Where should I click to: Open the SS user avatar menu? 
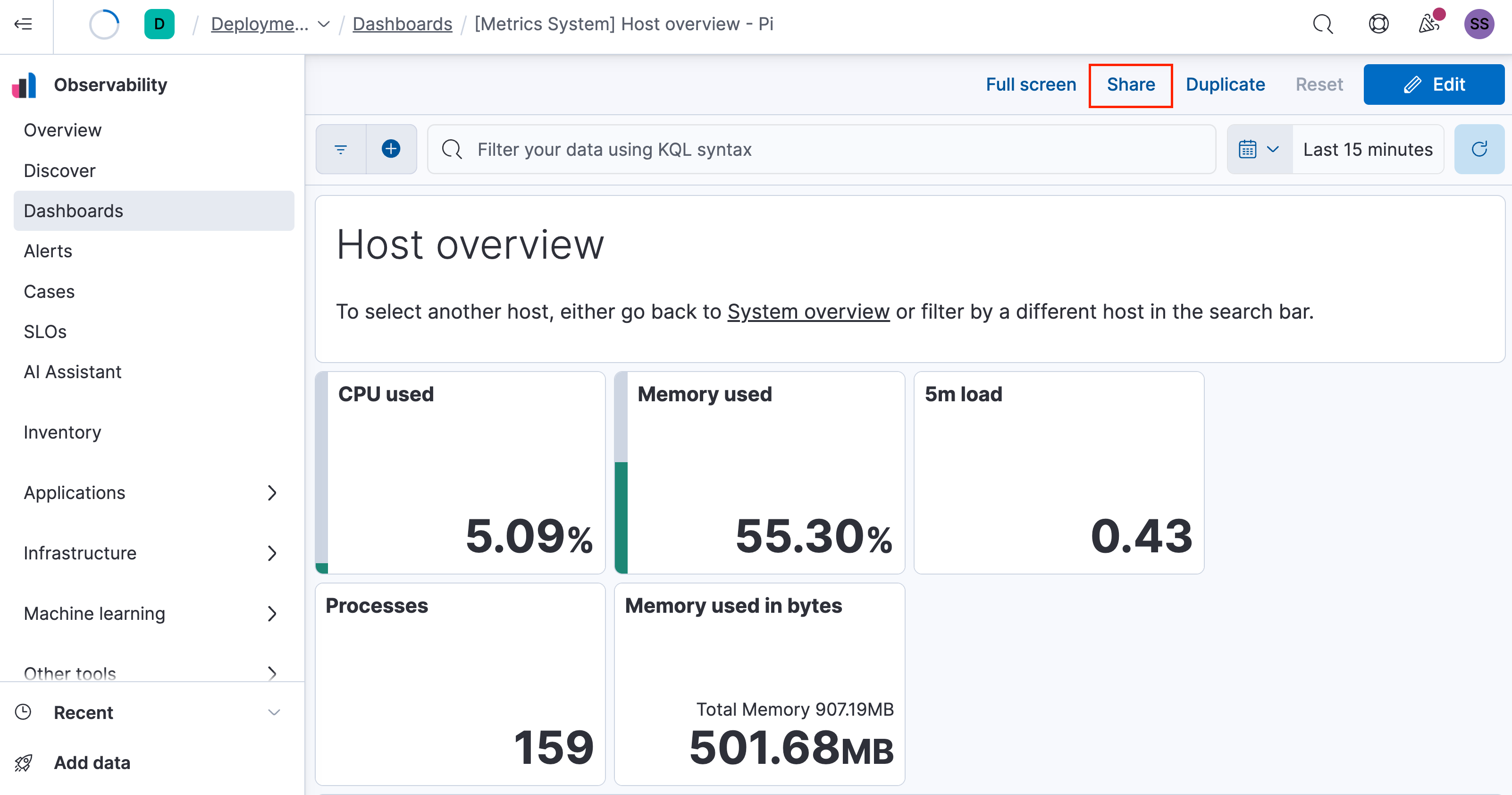(1478, 24)
